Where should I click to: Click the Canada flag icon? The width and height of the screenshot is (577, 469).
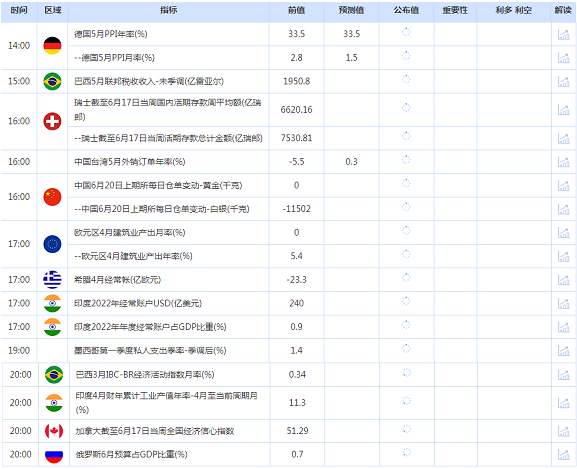[54, 431]
